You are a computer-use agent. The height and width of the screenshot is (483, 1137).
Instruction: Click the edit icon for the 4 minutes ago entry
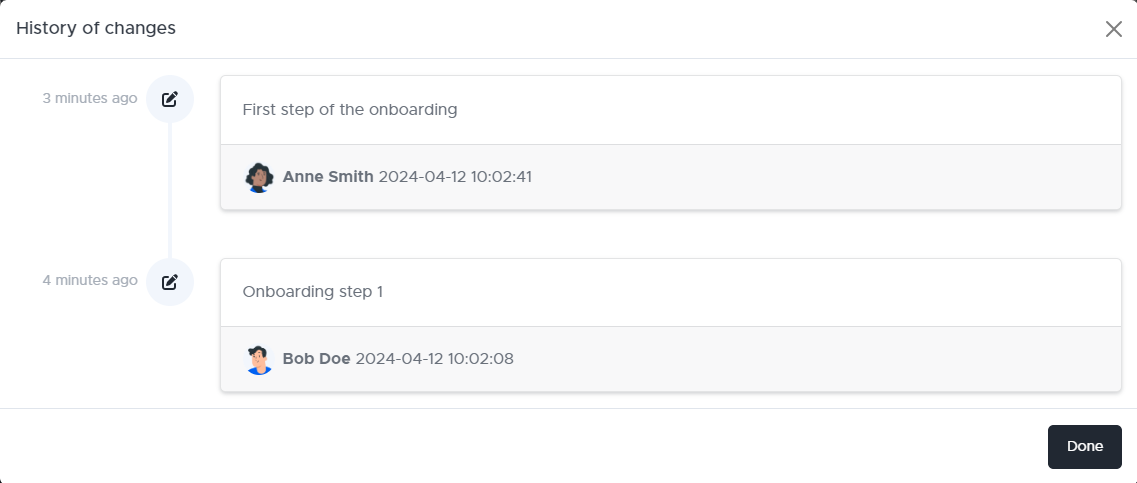point(170,282)
